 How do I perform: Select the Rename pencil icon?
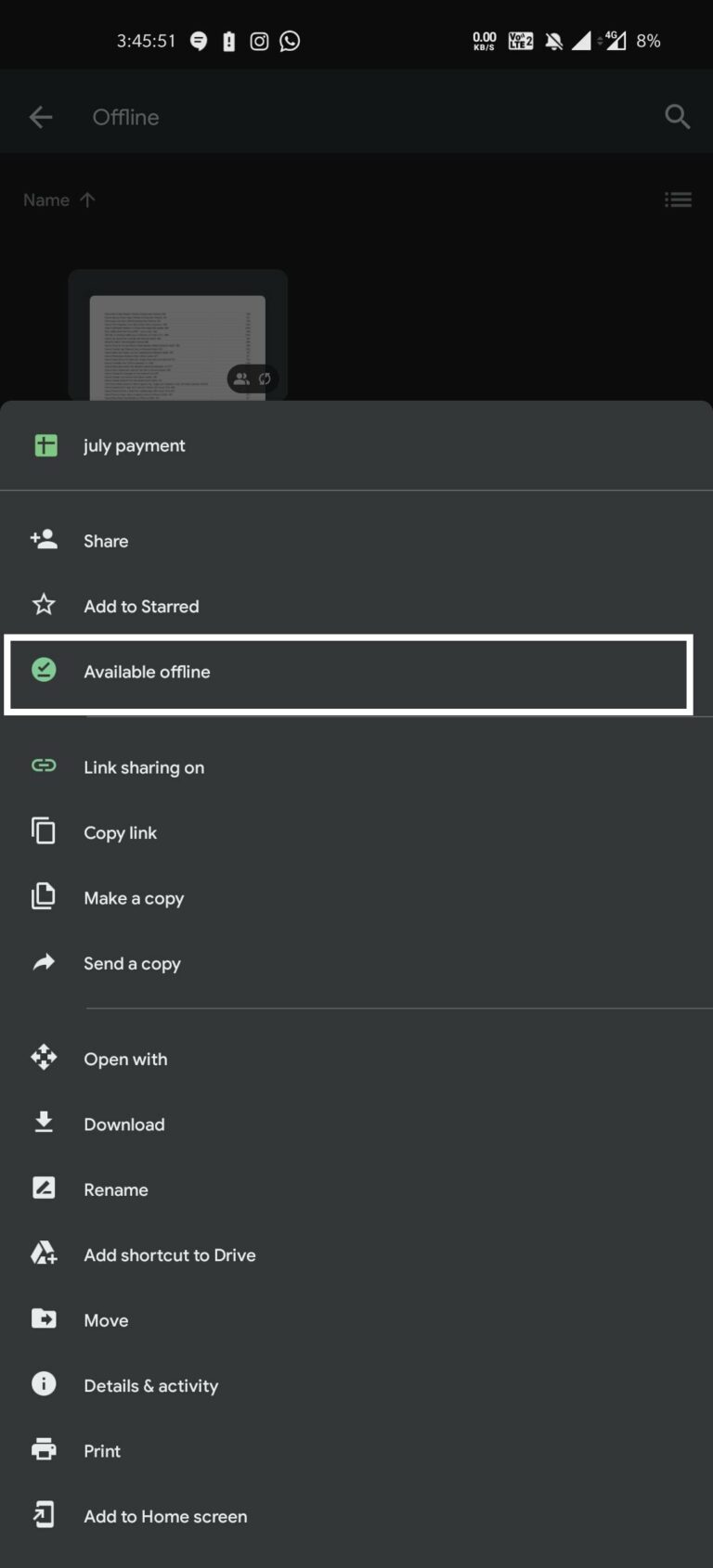44,1189
